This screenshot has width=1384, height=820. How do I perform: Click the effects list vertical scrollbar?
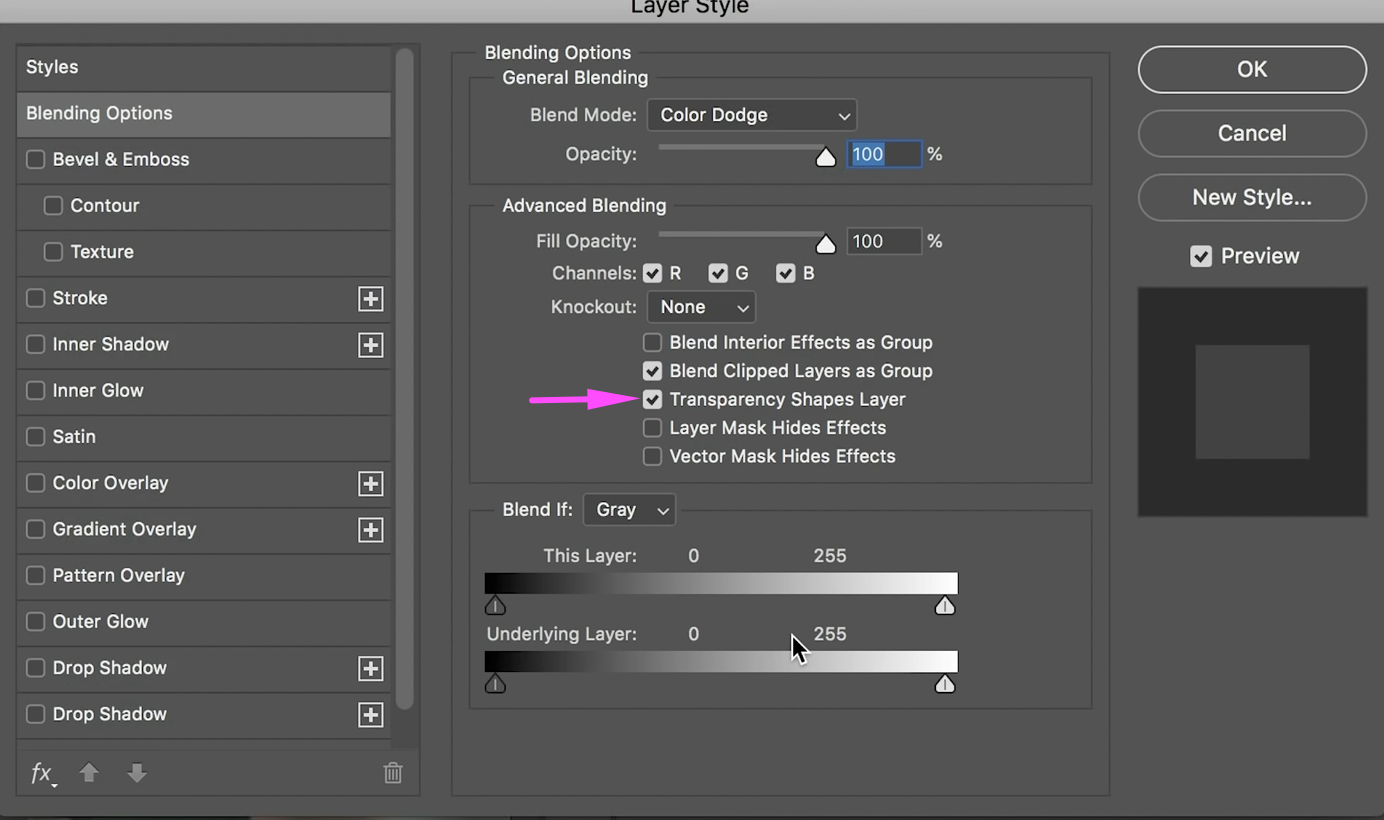(404, 380)
